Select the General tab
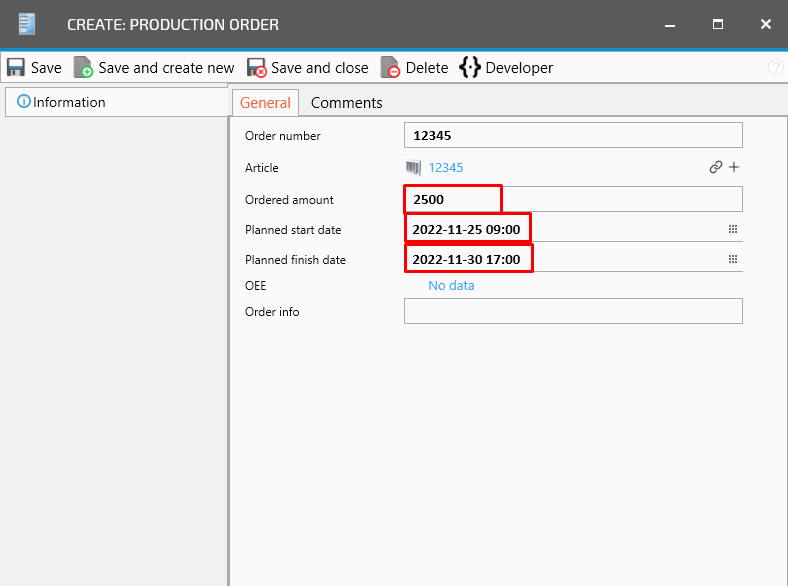The height and width of the screenshot is (586, 788). point(265,102)
